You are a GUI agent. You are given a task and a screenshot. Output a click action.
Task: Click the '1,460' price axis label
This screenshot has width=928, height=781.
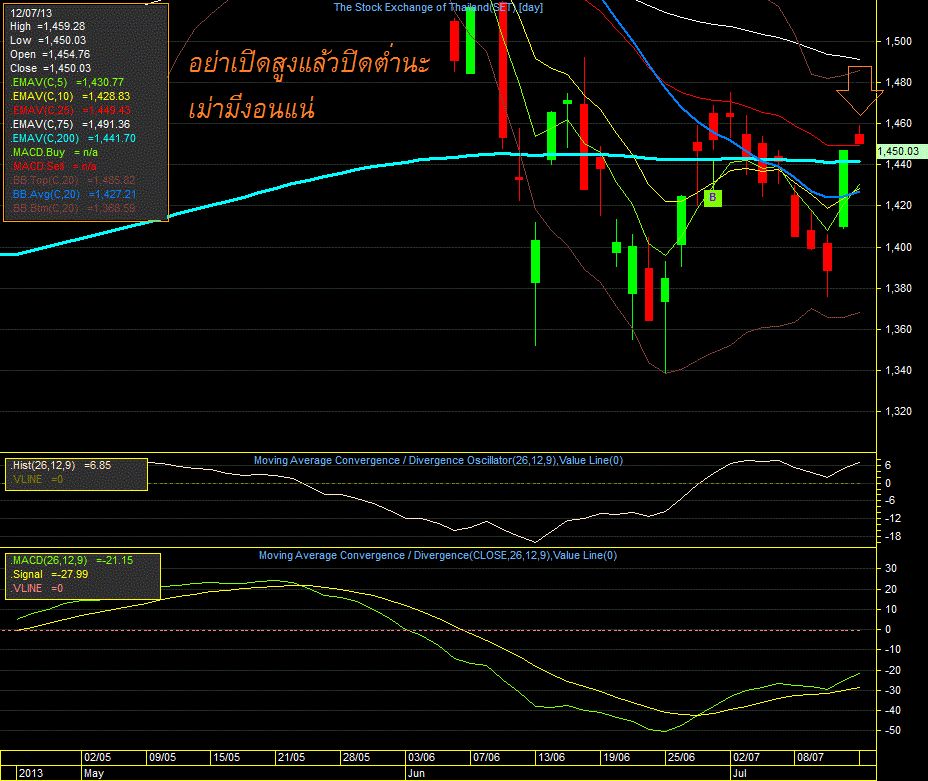click(x=898, y=124)
